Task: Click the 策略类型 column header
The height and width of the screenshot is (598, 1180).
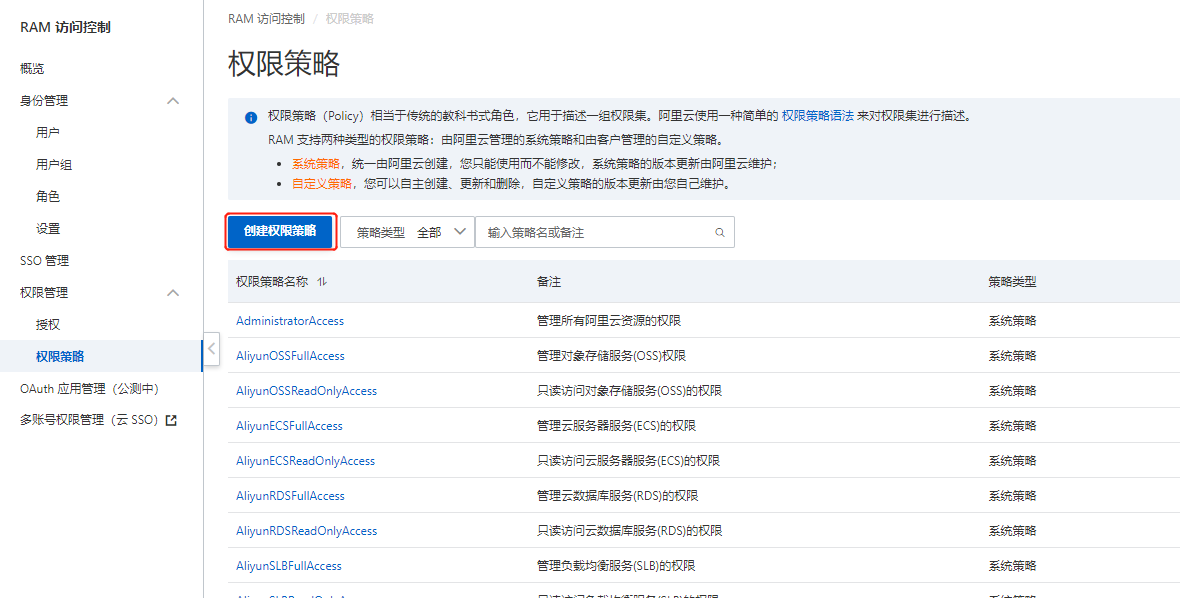Action: click(1012, 281)
